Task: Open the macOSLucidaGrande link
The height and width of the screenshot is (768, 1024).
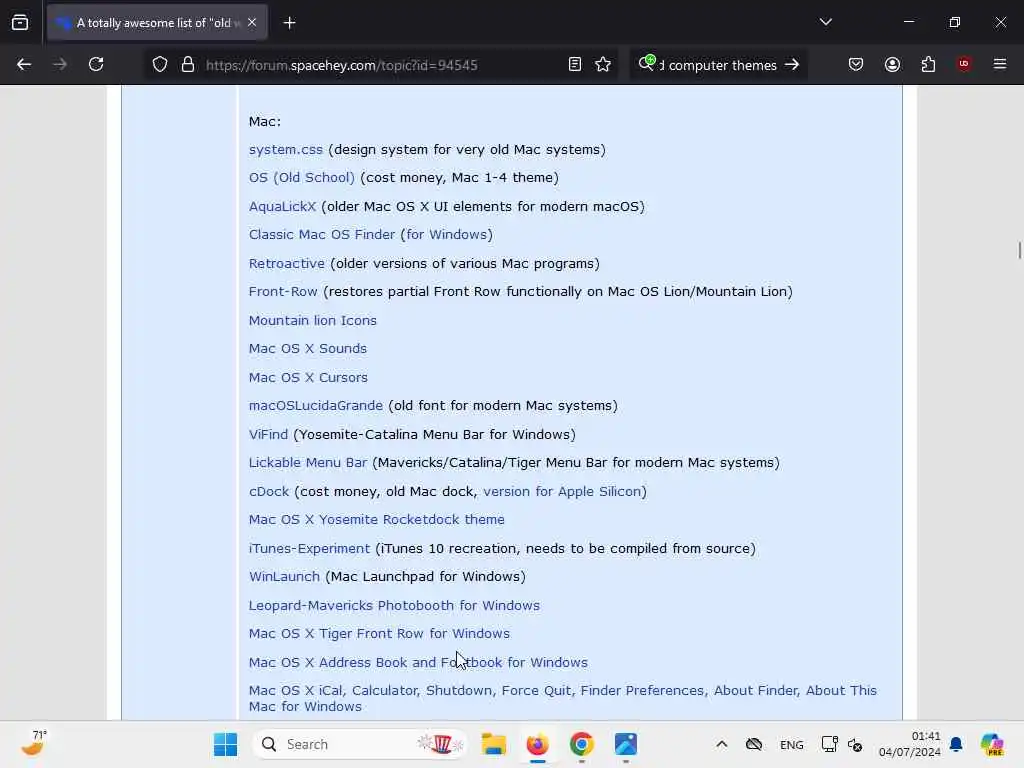Action: click(315, 406)
